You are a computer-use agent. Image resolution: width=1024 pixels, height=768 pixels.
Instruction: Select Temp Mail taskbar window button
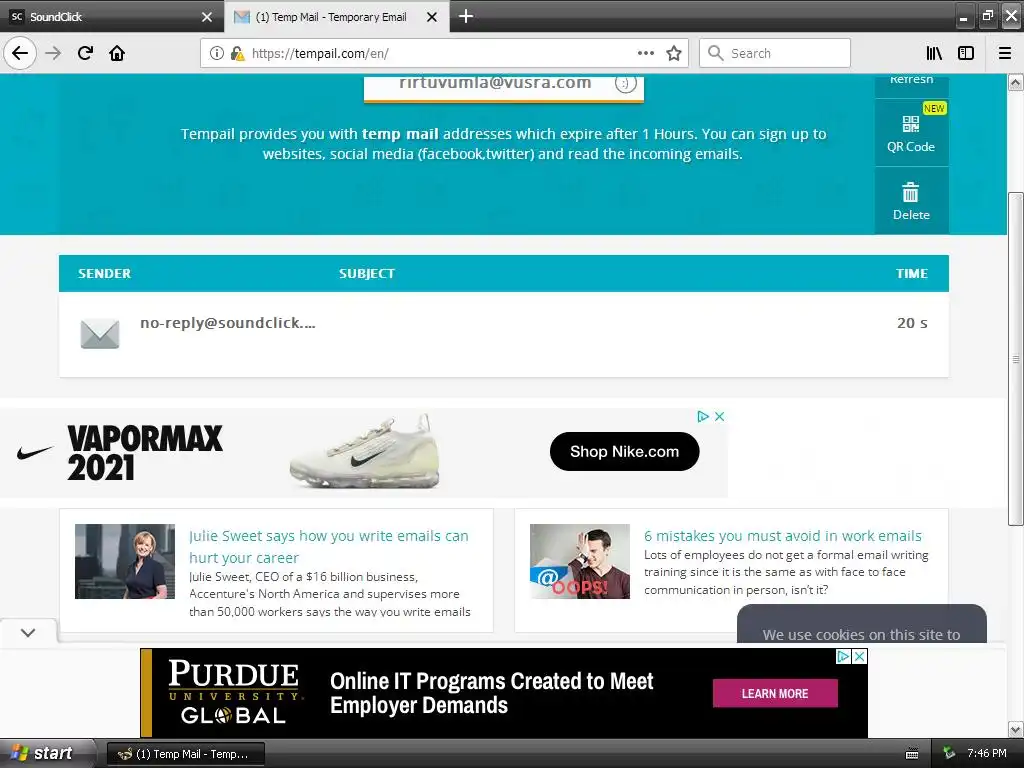point(185,754)
